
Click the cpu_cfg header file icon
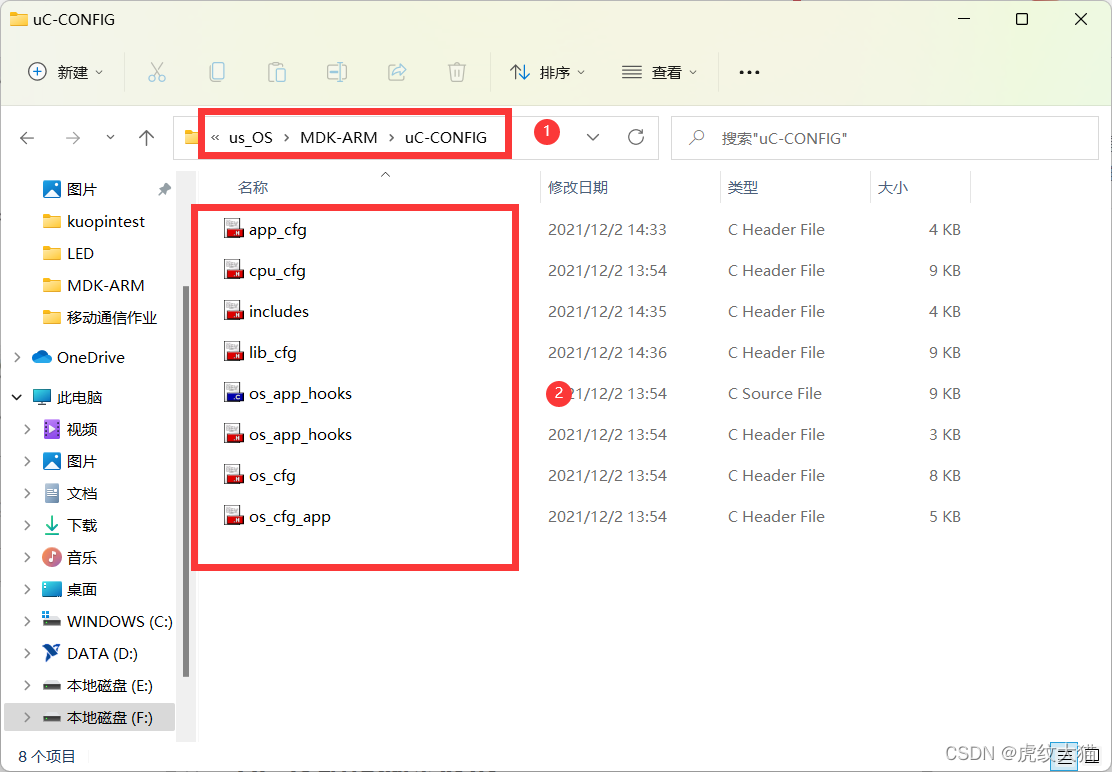click(x=234, y=270)
